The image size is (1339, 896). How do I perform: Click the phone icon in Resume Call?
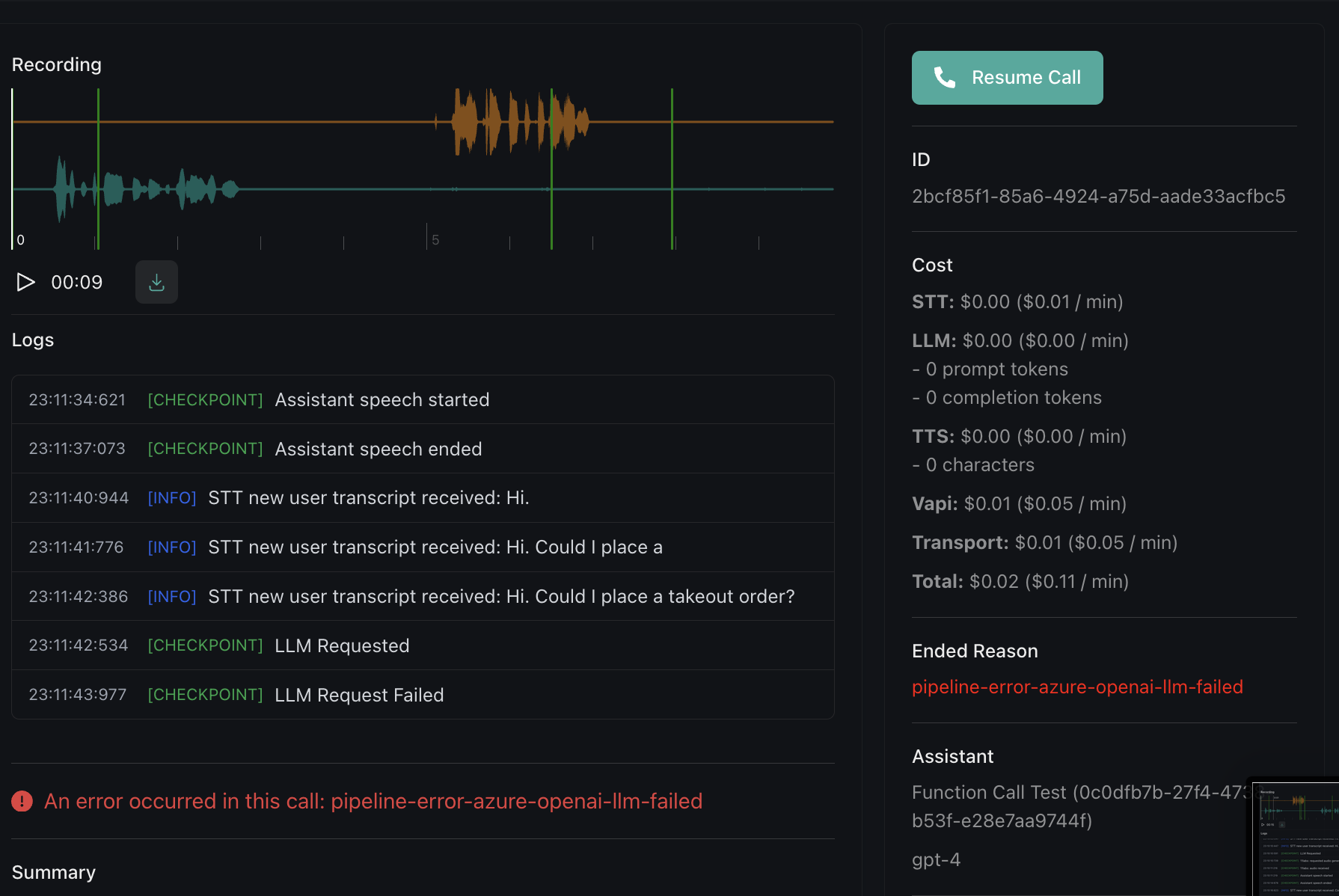point(945,77)
